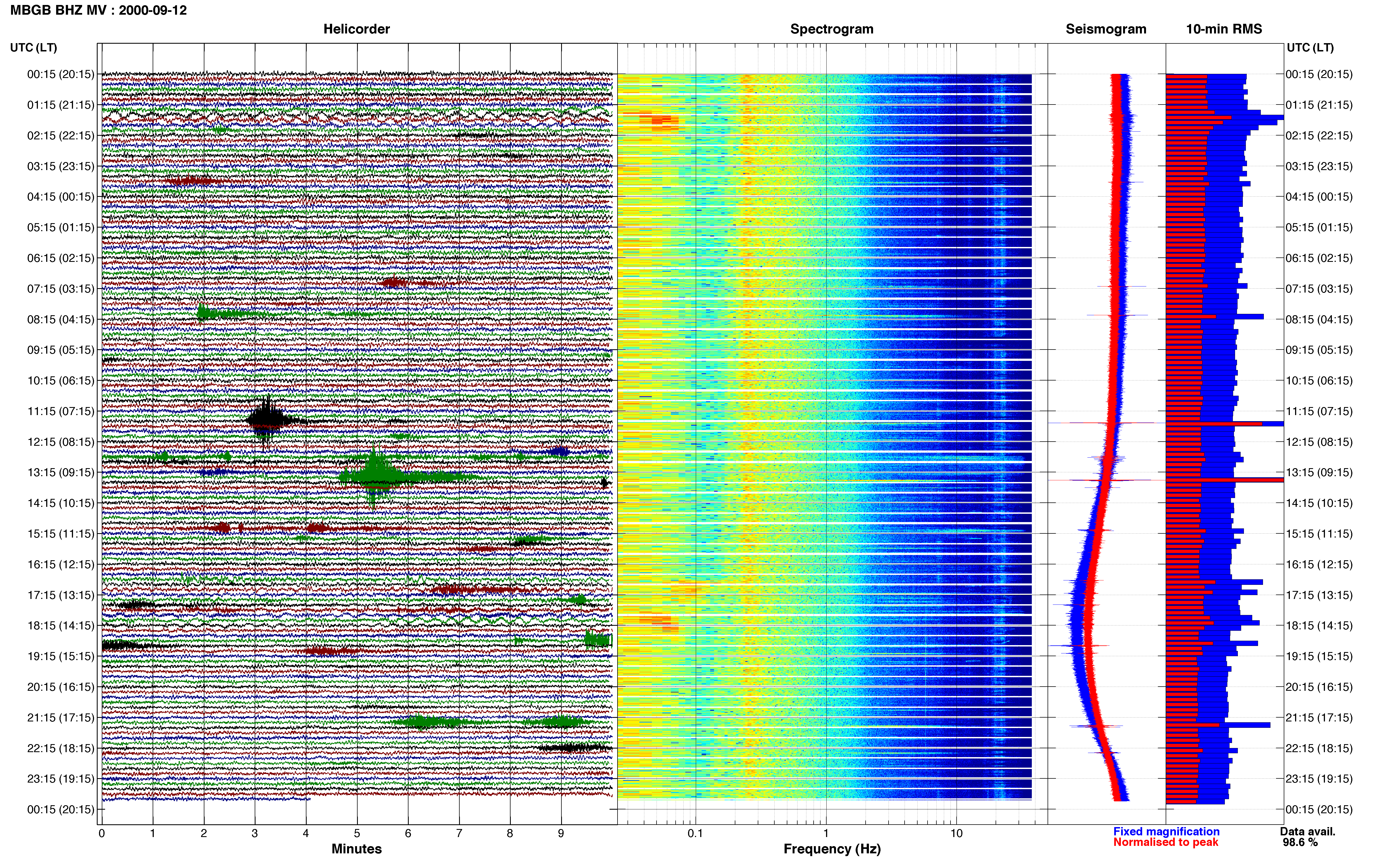Click right-axis time label '03:15 (23:15)'

point(1319,166)
